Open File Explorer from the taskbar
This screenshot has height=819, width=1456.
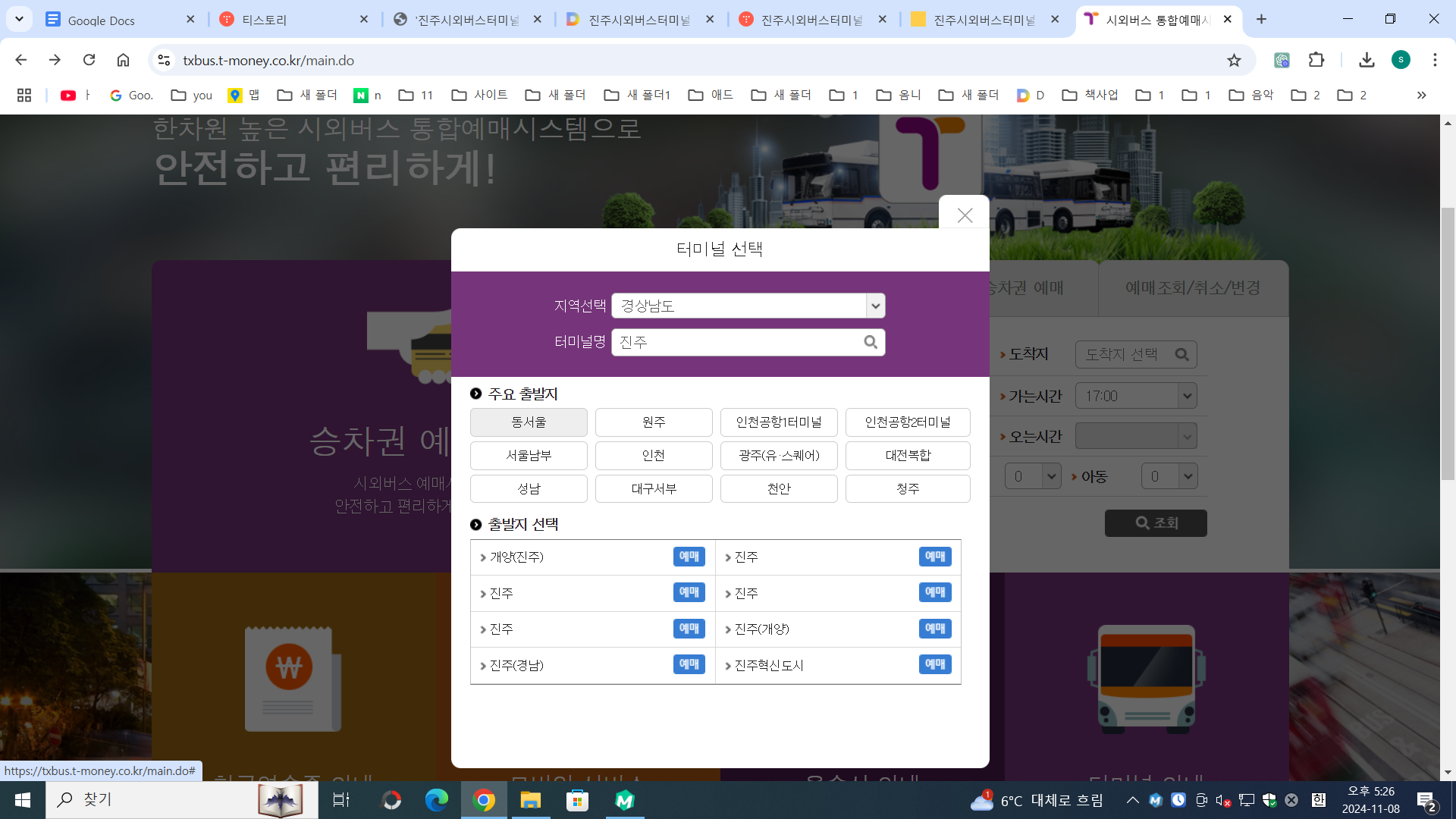pos(530,800)
